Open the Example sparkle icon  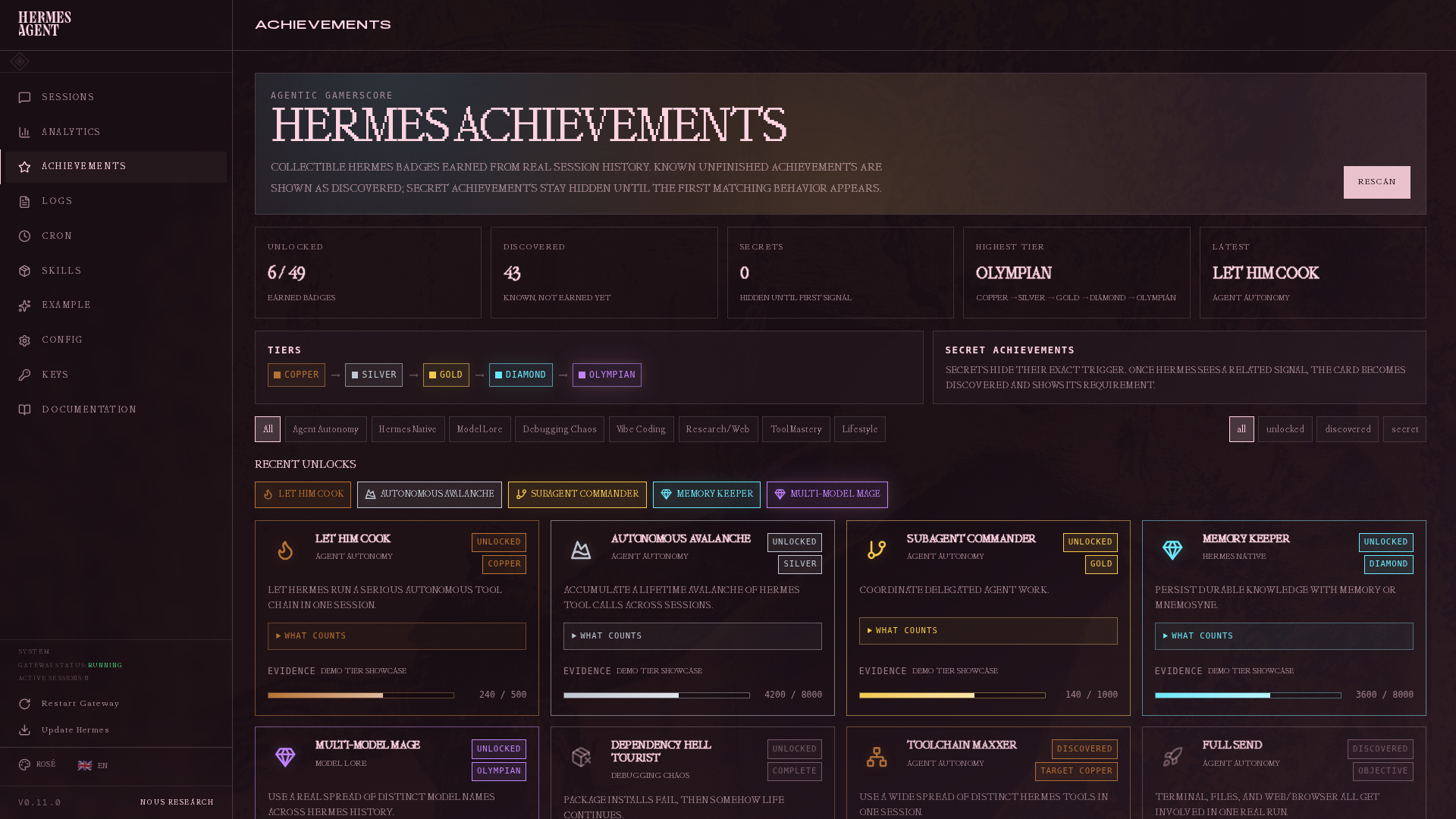[x=24, y=306]
